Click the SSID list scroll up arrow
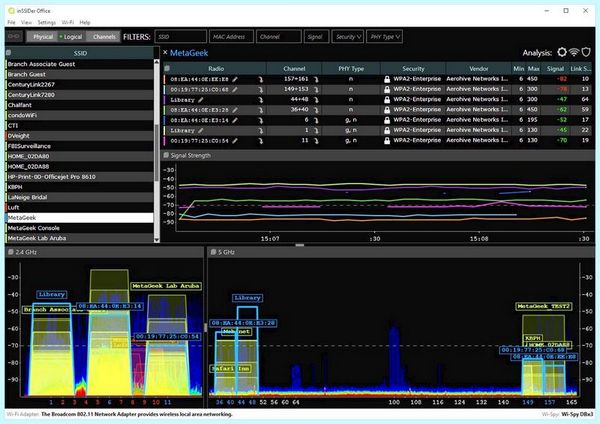Viewport: 600px width, 424px height. pyautogui.click(x=157, y=62)
